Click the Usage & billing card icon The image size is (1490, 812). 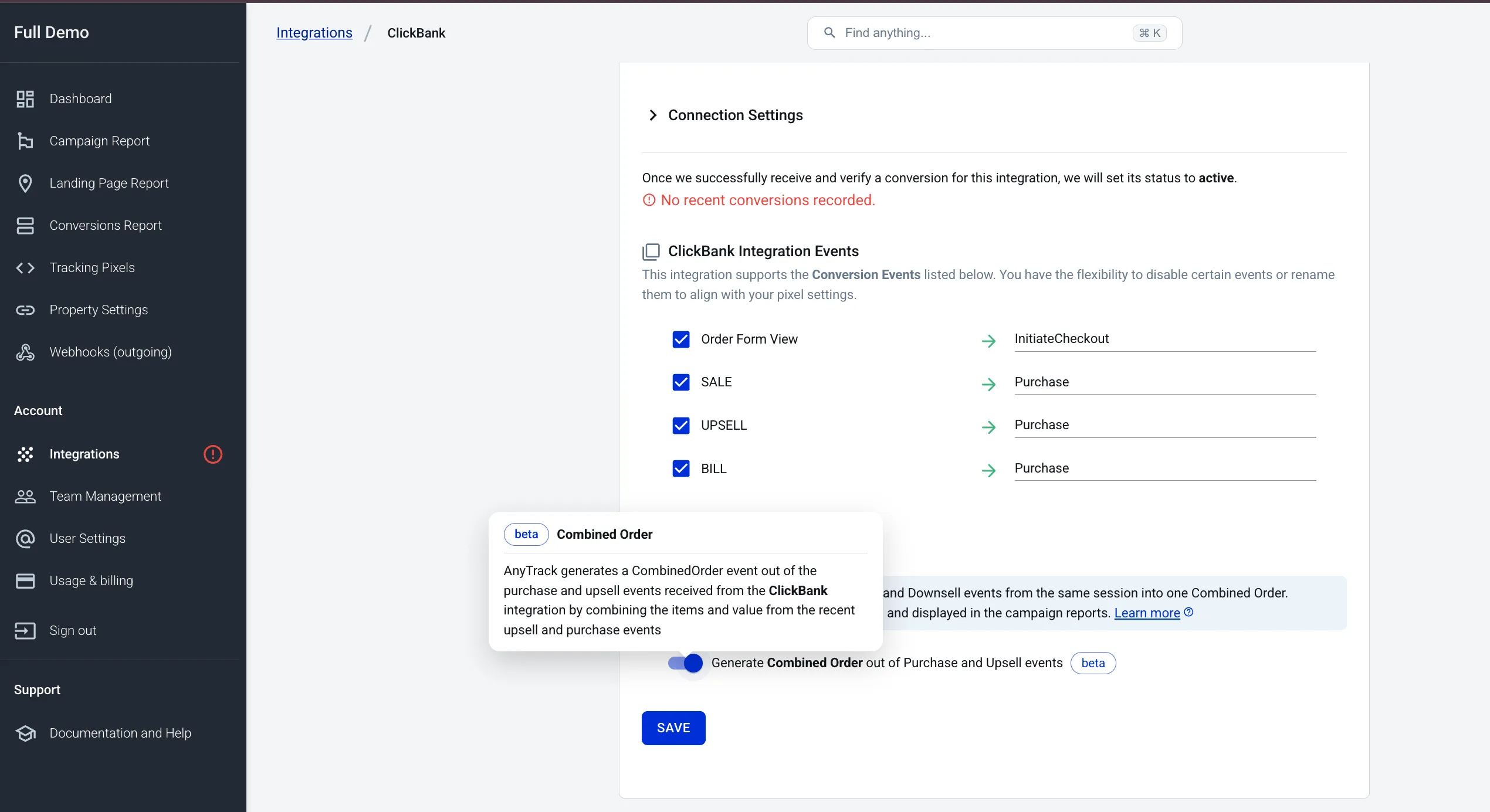coord(25,580)
